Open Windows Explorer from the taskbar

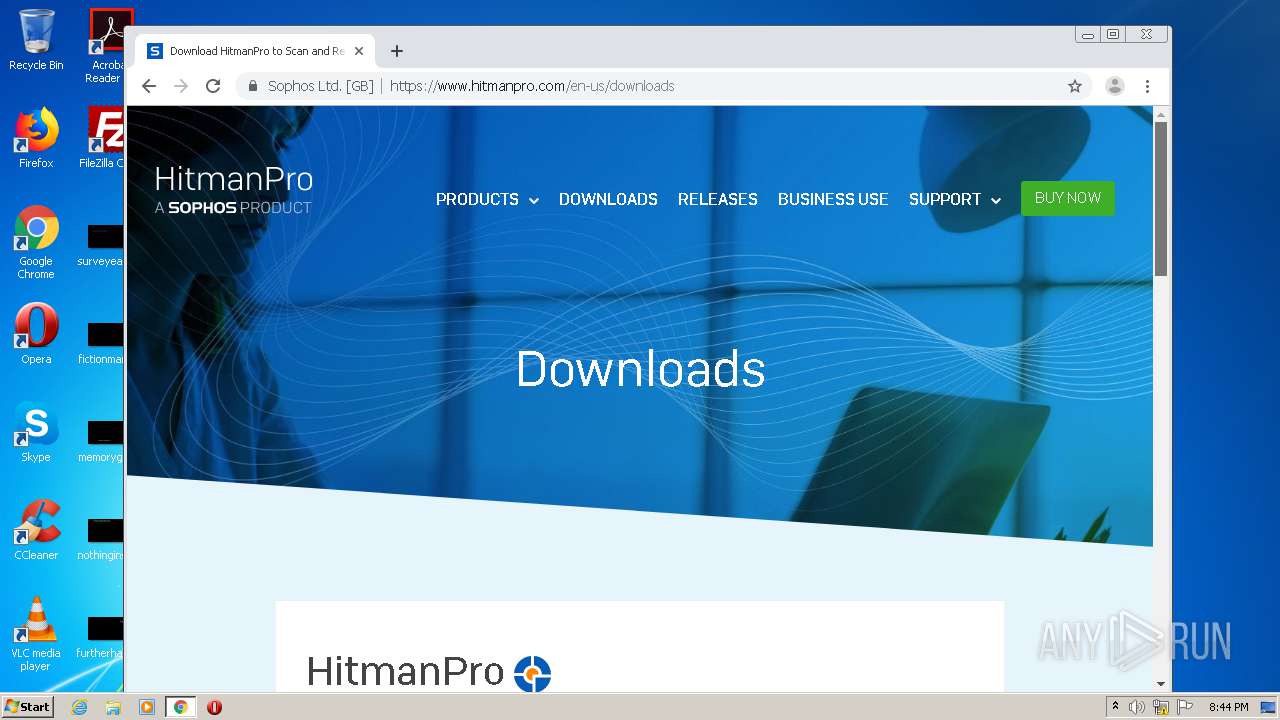[x=113, y=707]
